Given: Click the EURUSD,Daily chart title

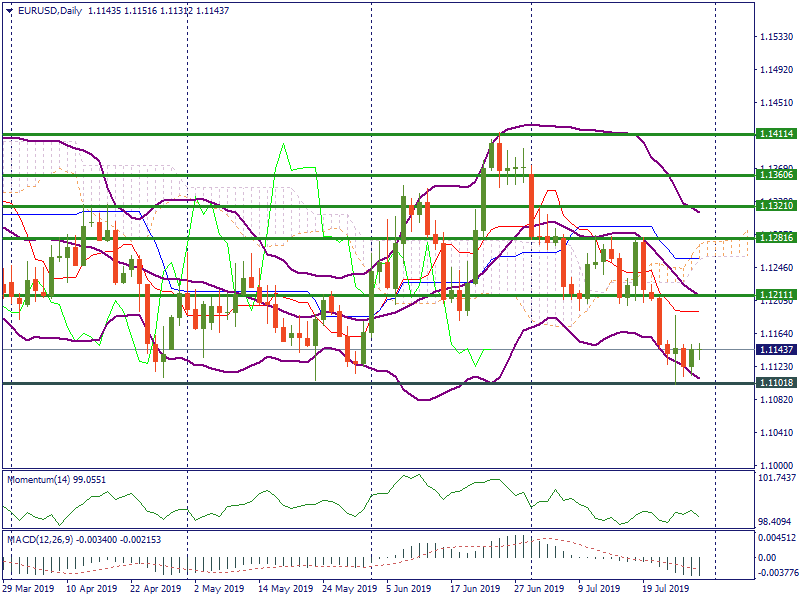Looking at the screenshot, I should (49, 11).
